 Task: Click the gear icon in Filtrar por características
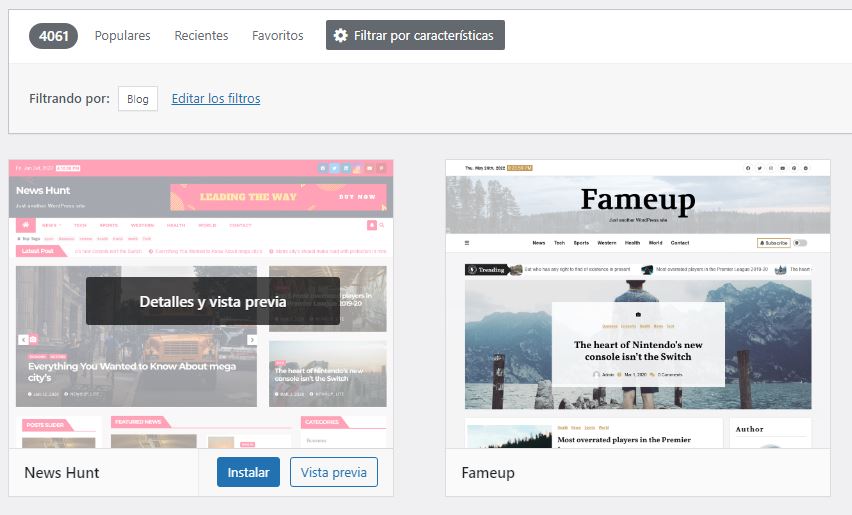click(341, 35)
